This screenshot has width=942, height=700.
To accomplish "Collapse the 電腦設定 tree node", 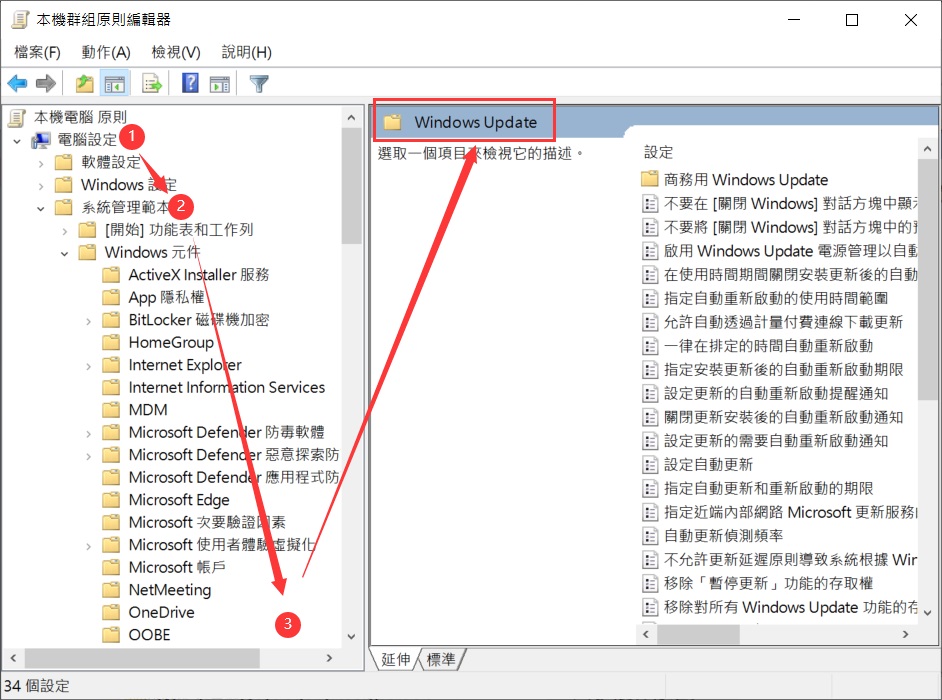I will 17,141.
